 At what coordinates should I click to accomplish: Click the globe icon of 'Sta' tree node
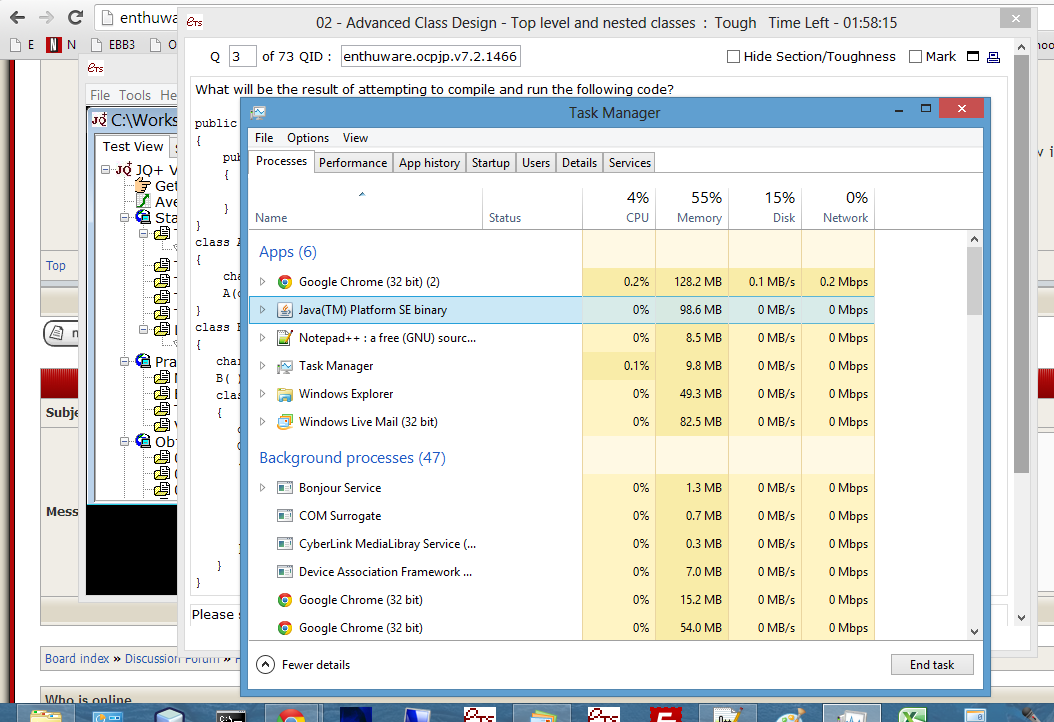click(143, 217)
